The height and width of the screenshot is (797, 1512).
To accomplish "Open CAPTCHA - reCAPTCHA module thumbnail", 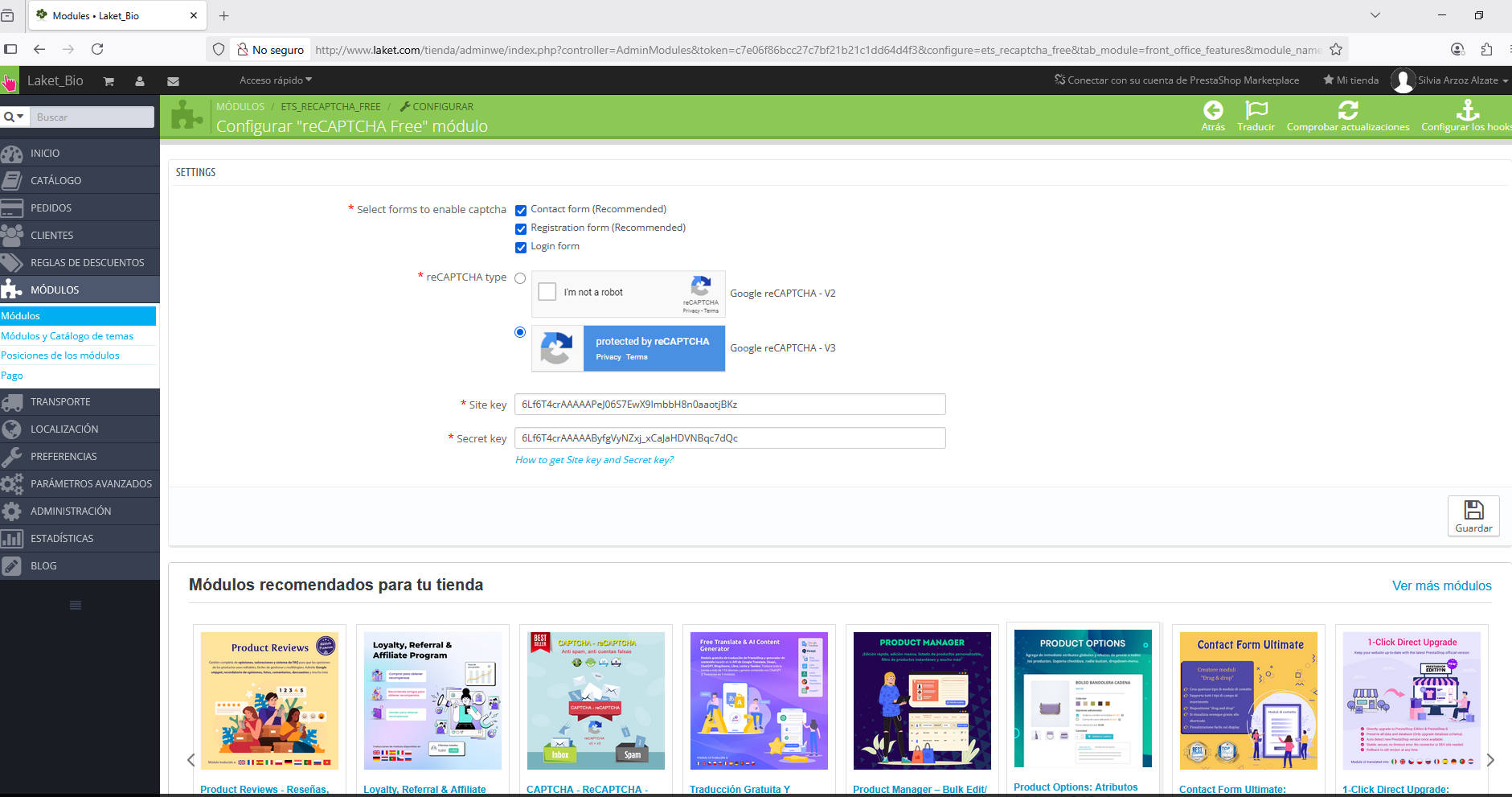I will tap(596, 700).
